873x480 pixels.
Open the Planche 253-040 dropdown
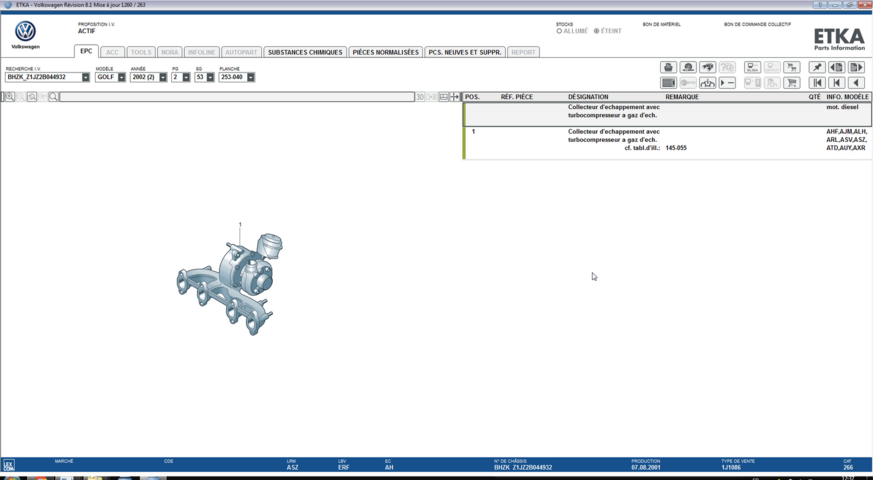coord(251,77)
